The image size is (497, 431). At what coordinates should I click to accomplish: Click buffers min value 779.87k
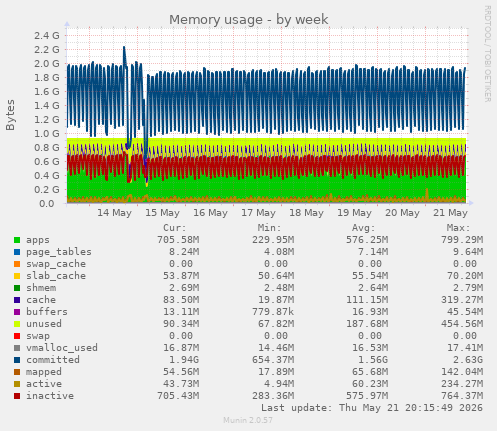[273, 312]
